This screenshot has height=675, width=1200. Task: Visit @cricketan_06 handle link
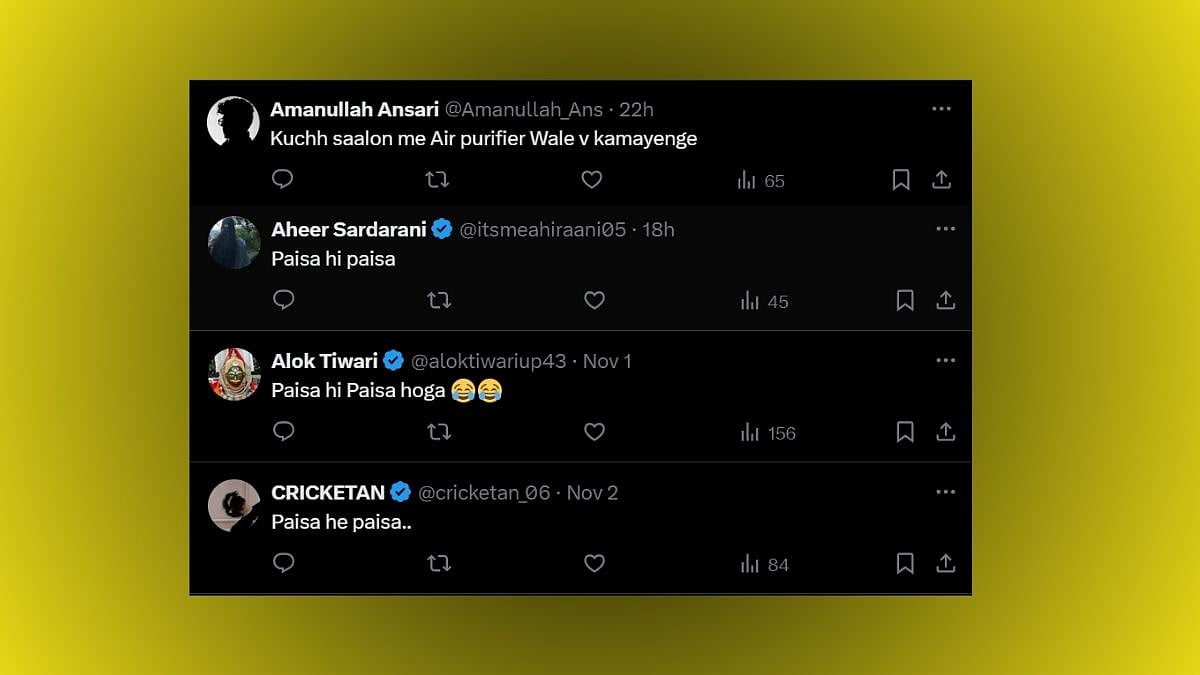pyautogui.click(x=484, y=492)
